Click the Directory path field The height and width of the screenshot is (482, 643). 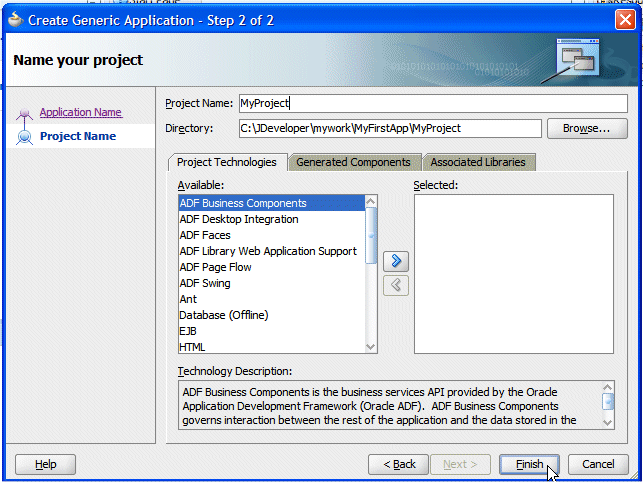click(x=390, y=129)
